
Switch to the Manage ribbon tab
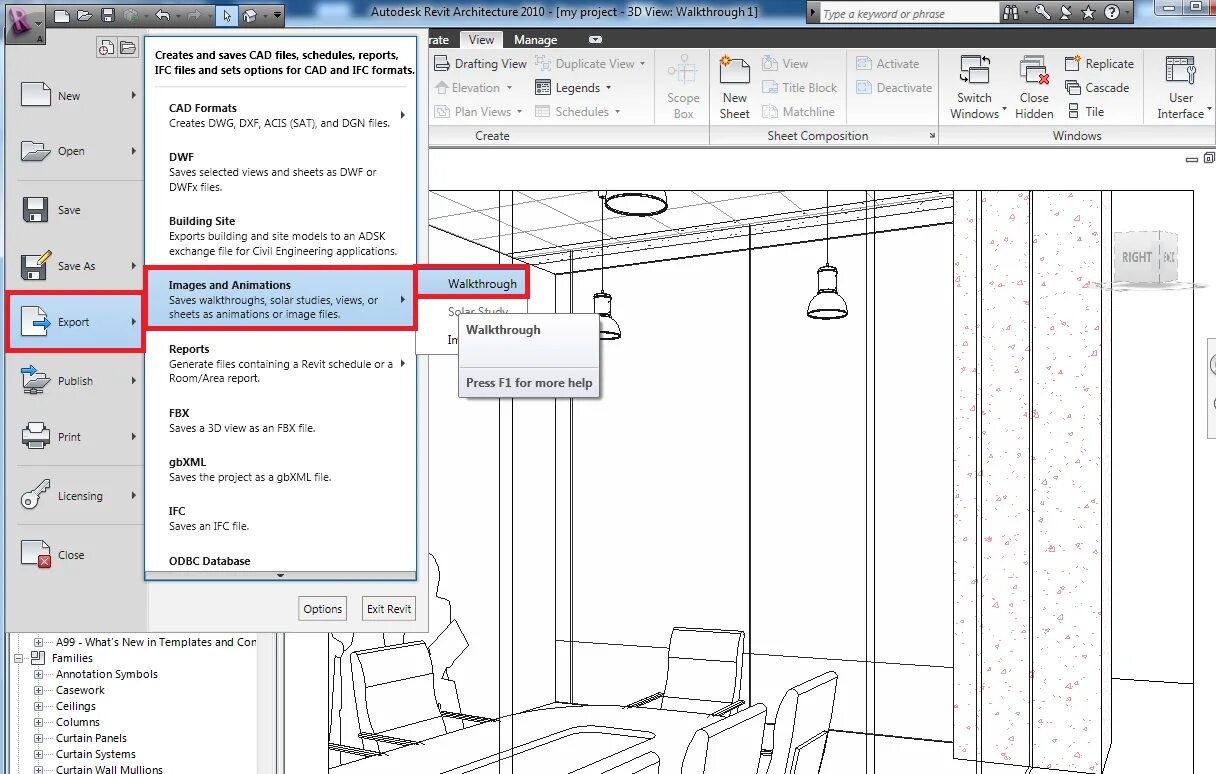[536, 40]
